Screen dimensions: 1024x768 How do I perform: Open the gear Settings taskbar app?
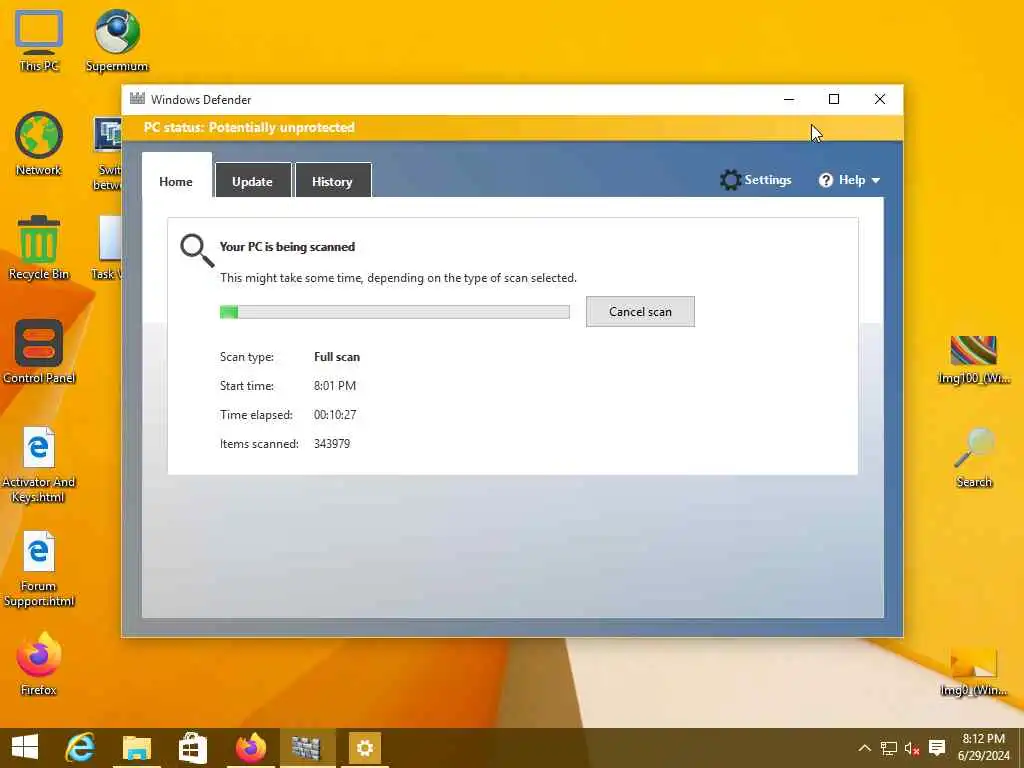[364, 748]
